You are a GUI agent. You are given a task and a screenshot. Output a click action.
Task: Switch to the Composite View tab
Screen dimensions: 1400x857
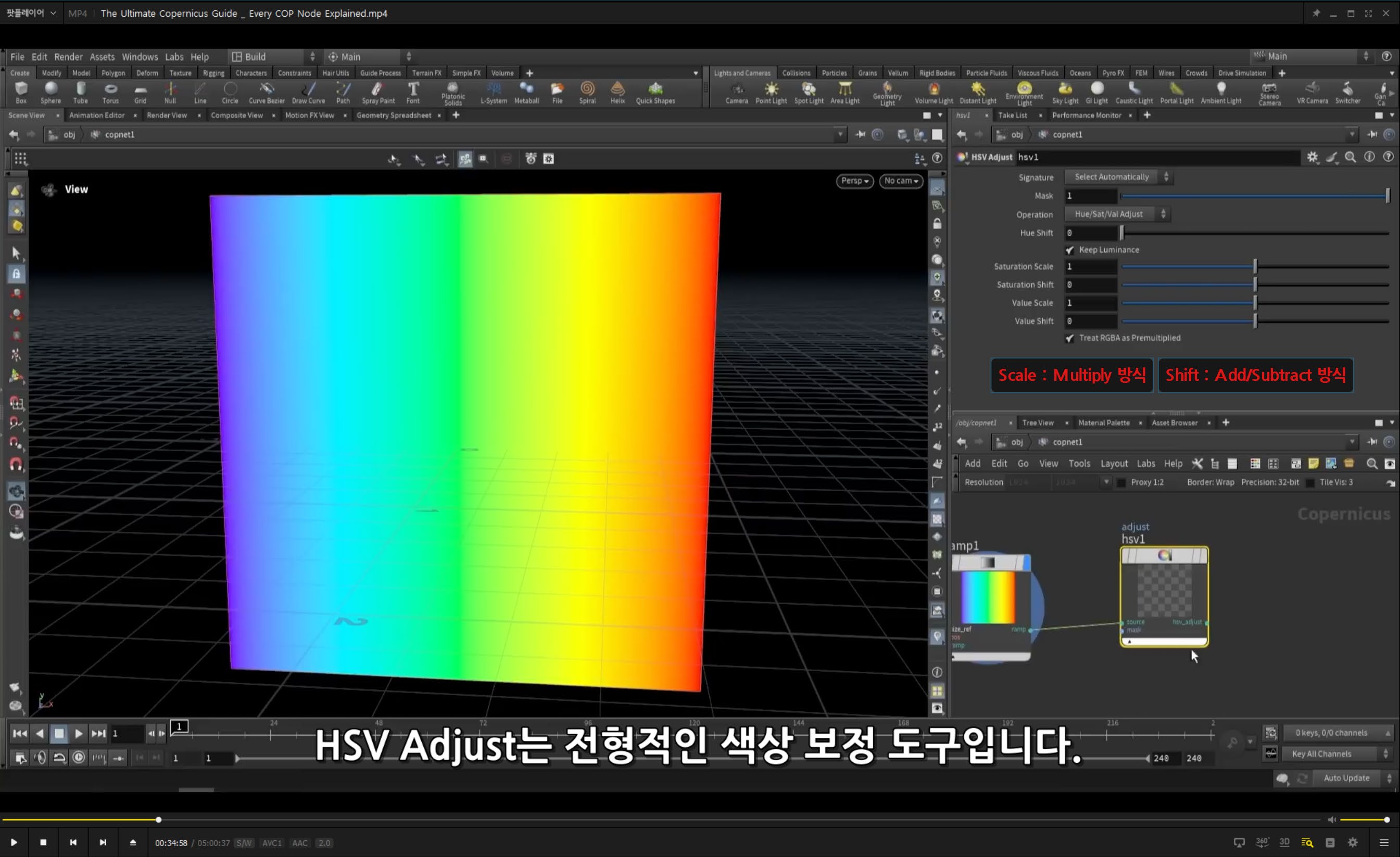pos(237,116)
